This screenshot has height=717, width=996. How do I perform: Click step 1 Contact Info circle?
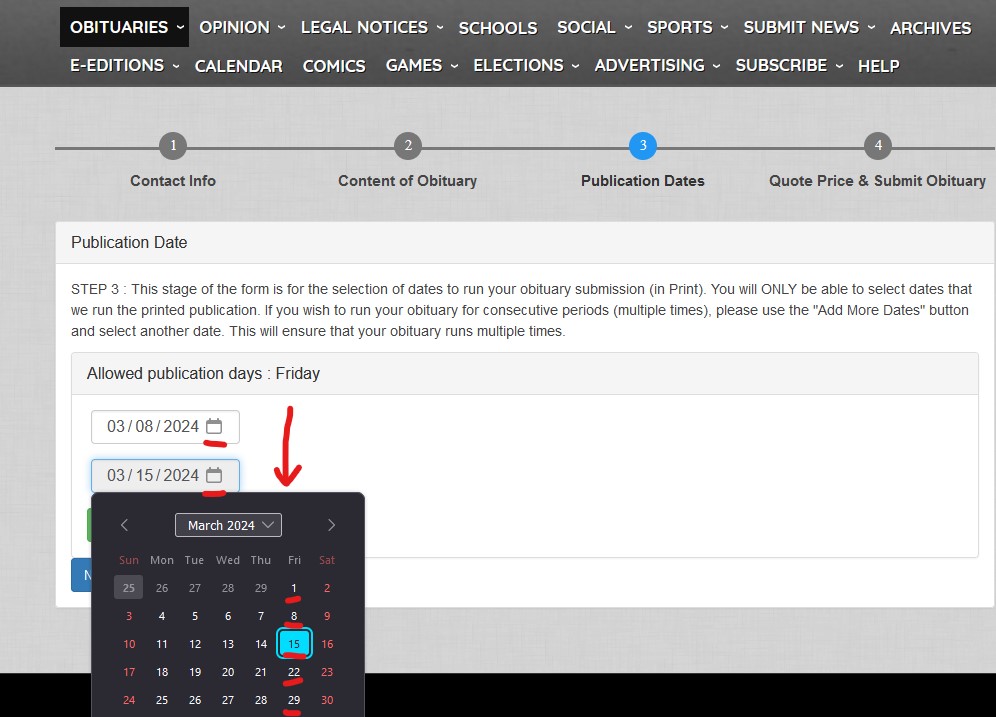click(x=173, y=146)
